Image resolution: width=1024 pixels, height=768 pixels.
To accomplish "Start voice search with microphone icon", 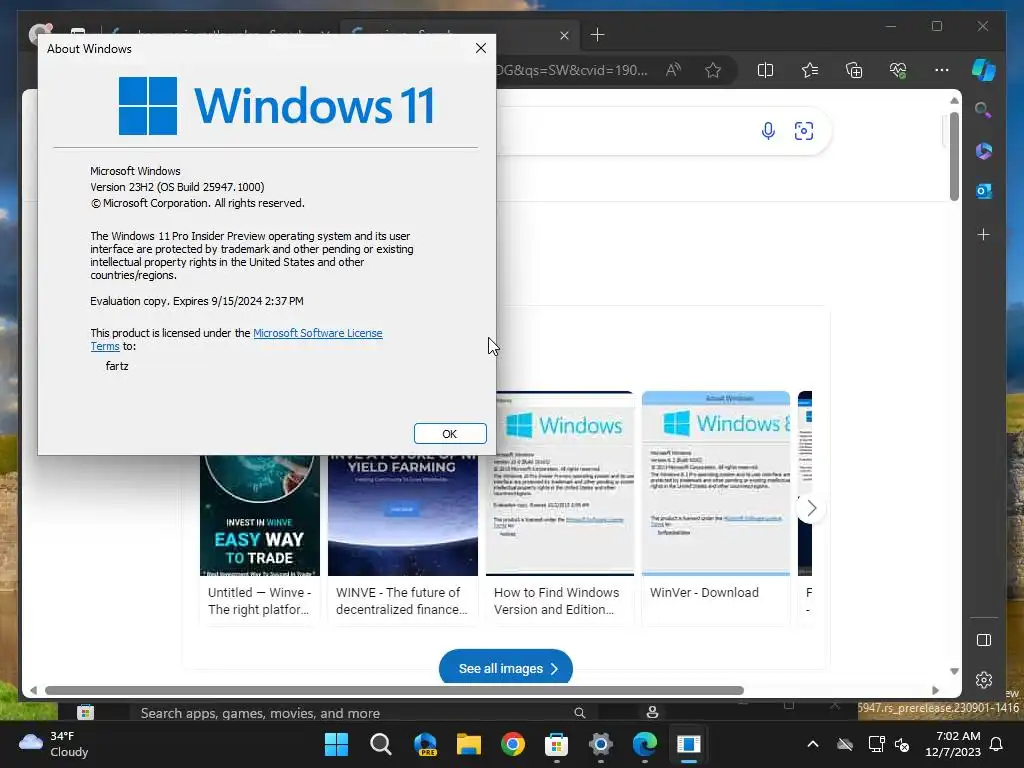I will coord(768,131).
